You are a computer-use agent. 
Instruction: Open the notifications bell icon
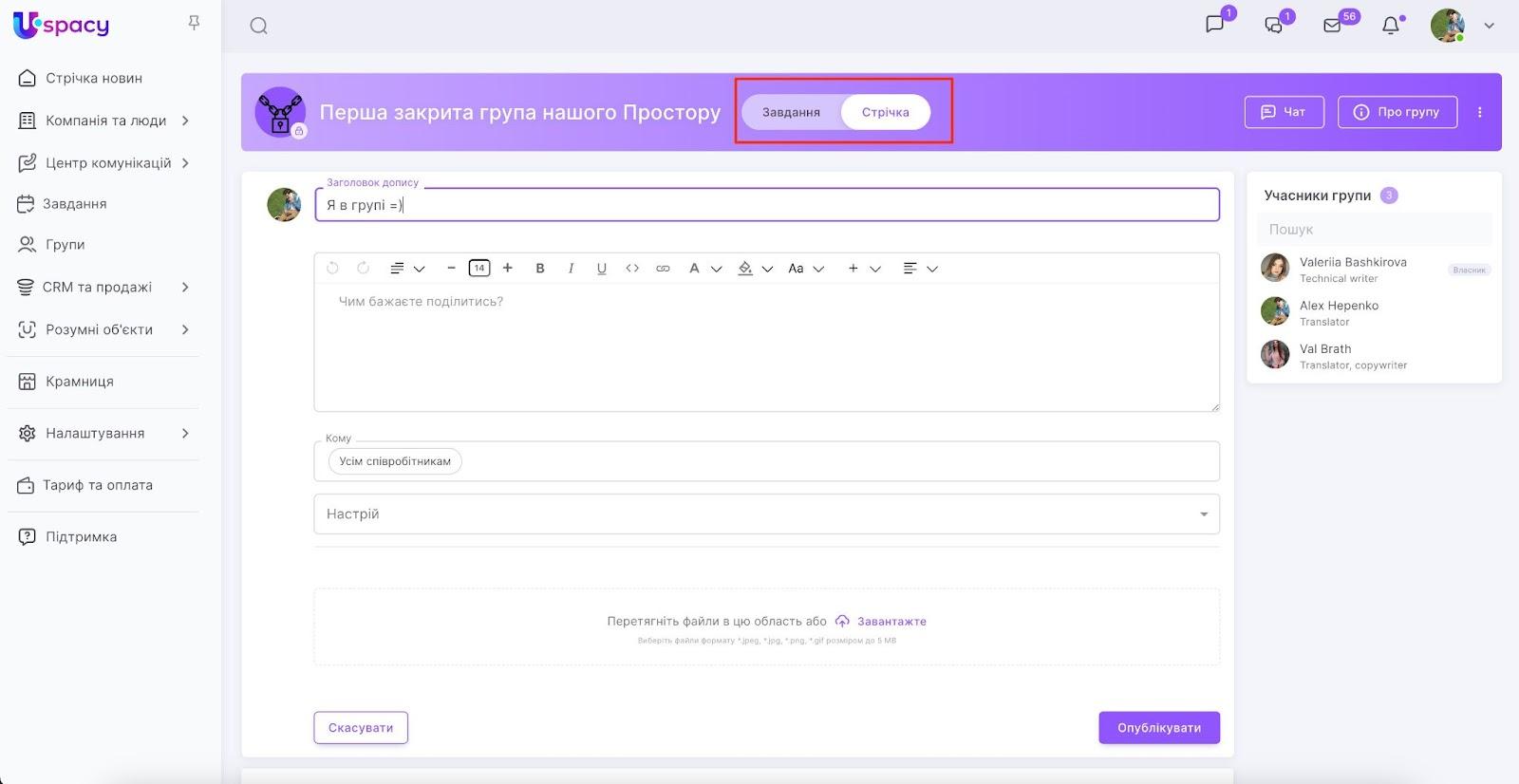tap(1391, 26)
